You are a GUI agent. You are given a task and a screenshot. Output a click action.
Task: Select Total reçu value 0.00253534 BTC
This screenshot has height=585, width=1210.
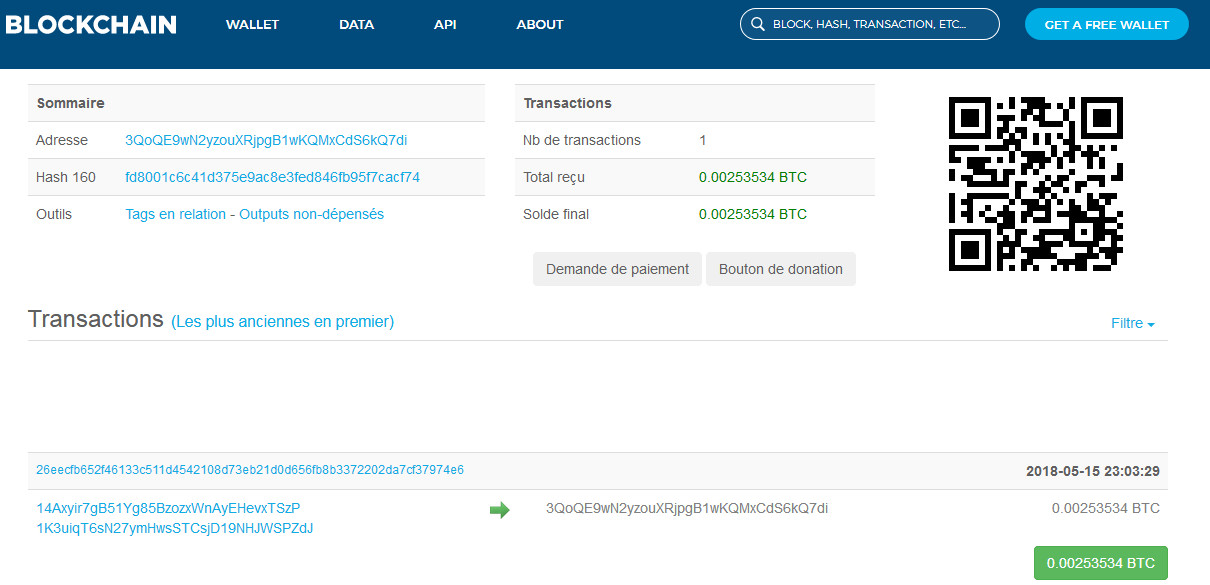753,177
